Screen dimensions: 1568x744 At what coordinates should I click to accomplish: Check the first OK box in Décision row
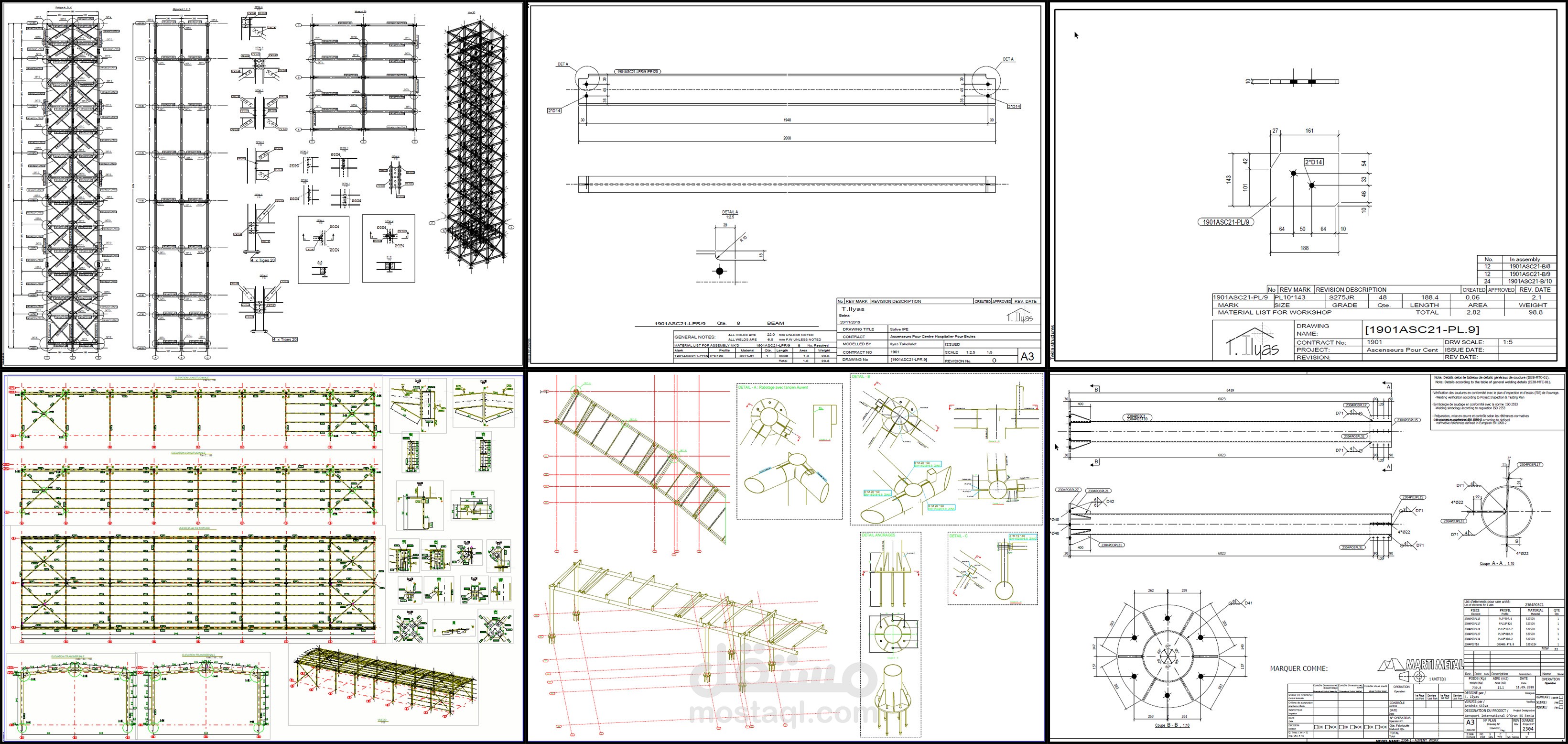point(1317,727)
